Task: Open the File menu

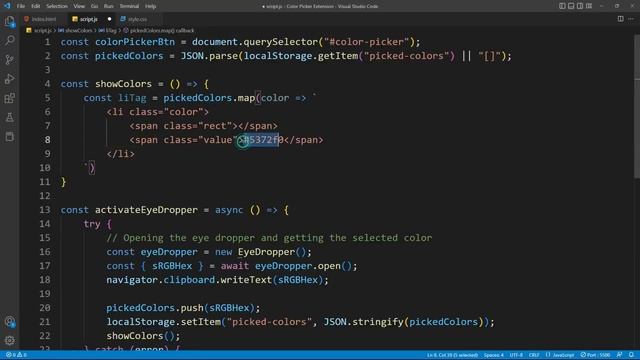Action: click(x=21, y=6)
